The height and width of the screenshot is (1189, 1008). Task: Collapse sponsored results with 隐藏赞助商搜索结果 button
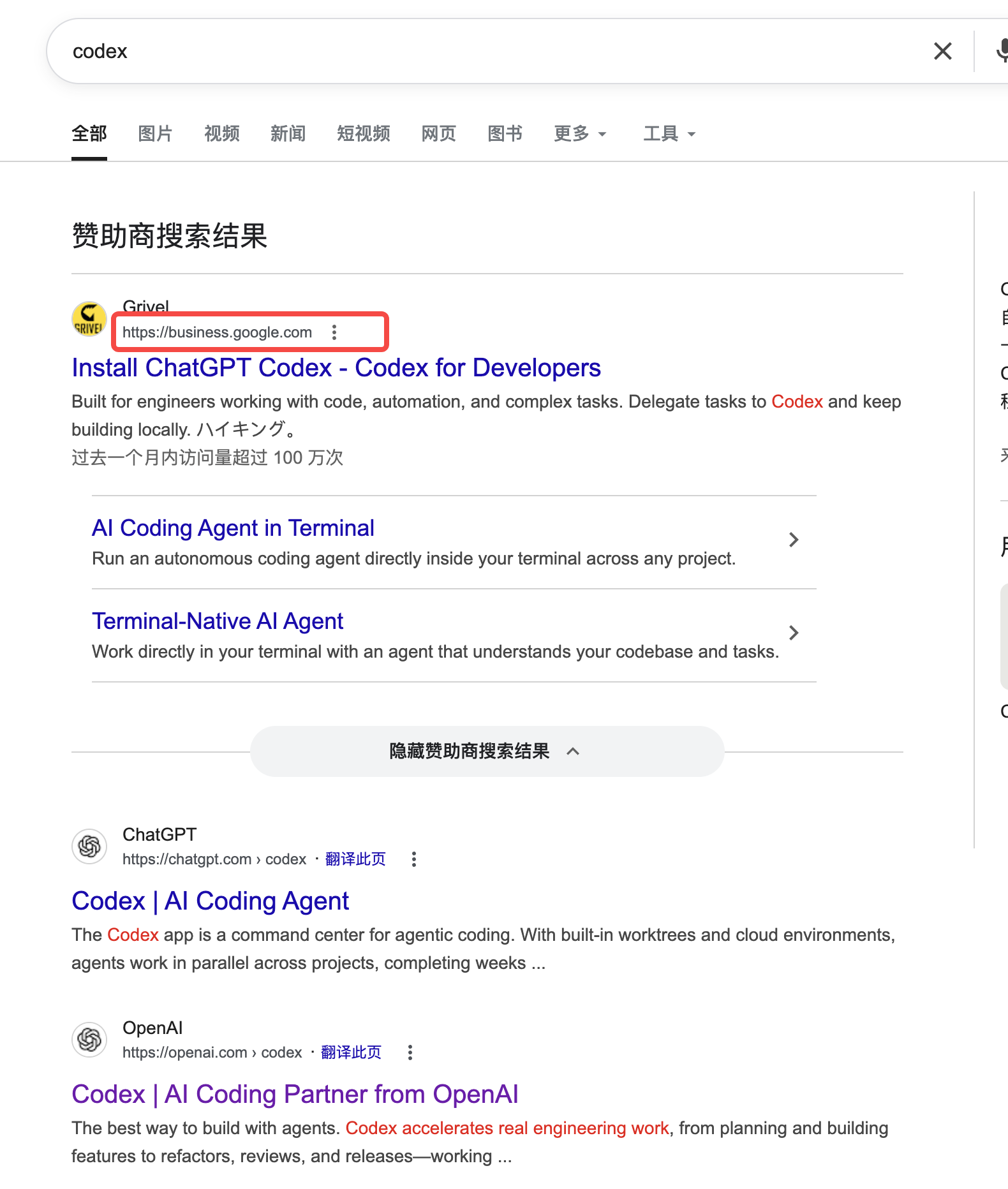(x=487, y=751)
